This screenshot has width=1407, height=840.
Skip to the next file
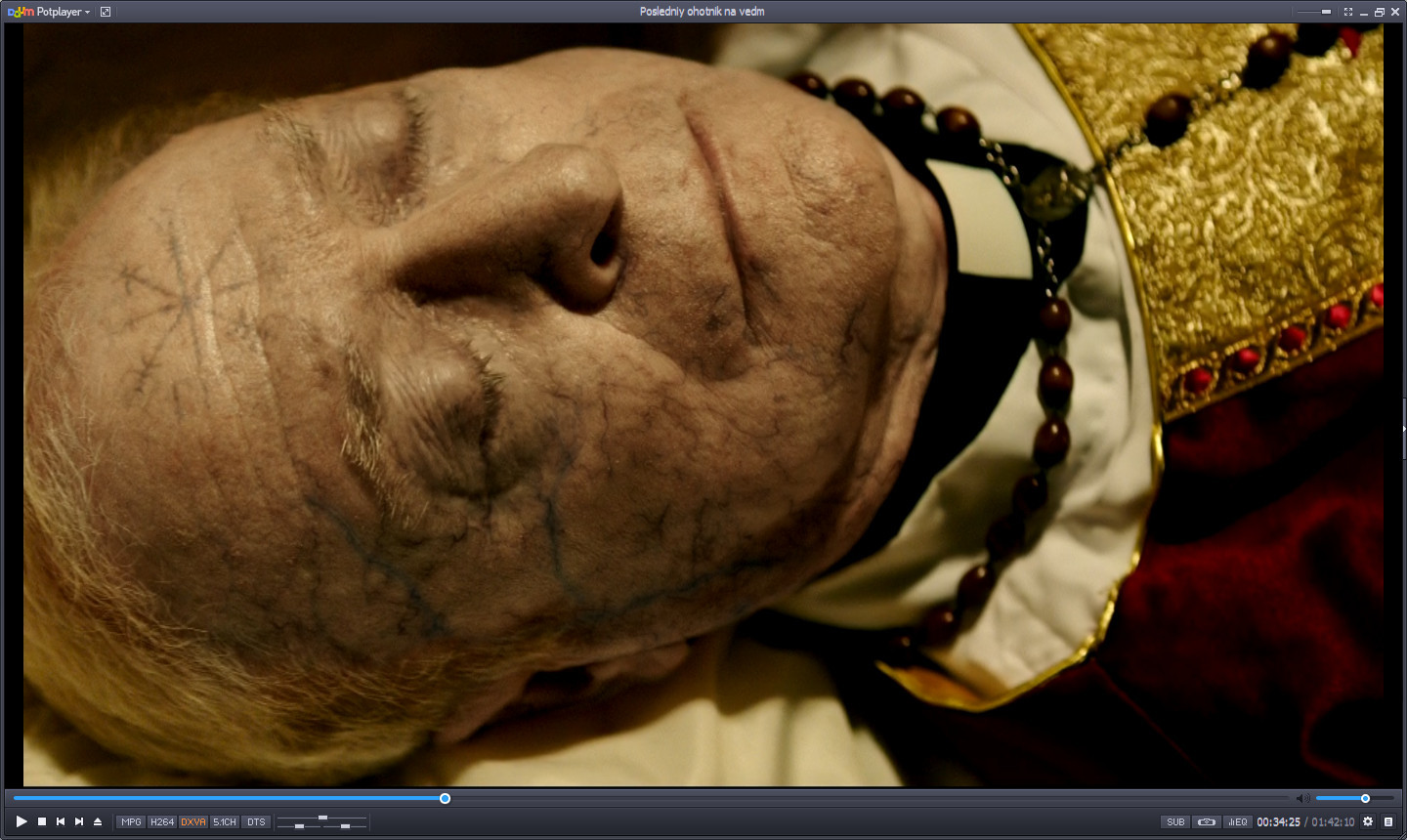(79, 821)
